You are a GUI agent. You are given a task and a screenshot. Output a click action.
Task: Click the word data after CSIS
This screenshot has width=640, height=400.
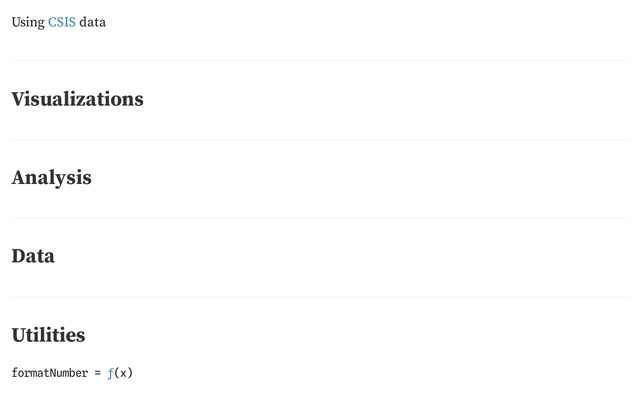click(x=92, y=22)
